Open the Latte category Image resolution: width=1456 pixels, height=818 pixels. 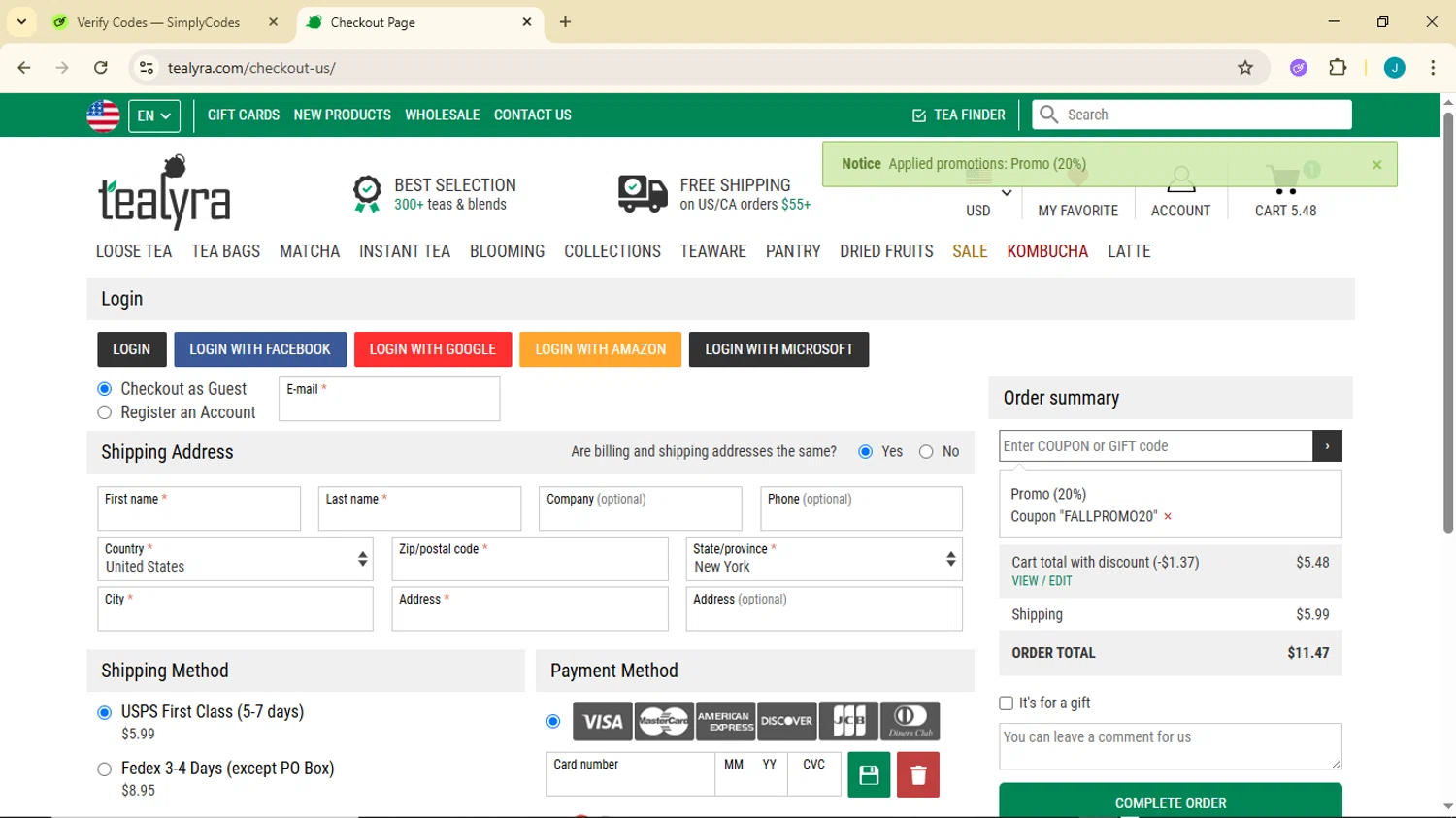pyautogui.click(x=1129, y=251)
